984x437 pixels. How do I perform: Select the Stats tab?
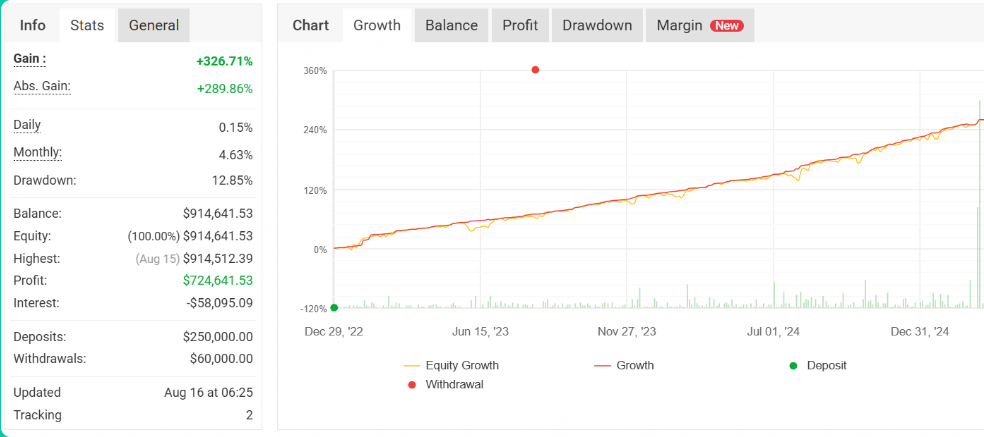88,25
